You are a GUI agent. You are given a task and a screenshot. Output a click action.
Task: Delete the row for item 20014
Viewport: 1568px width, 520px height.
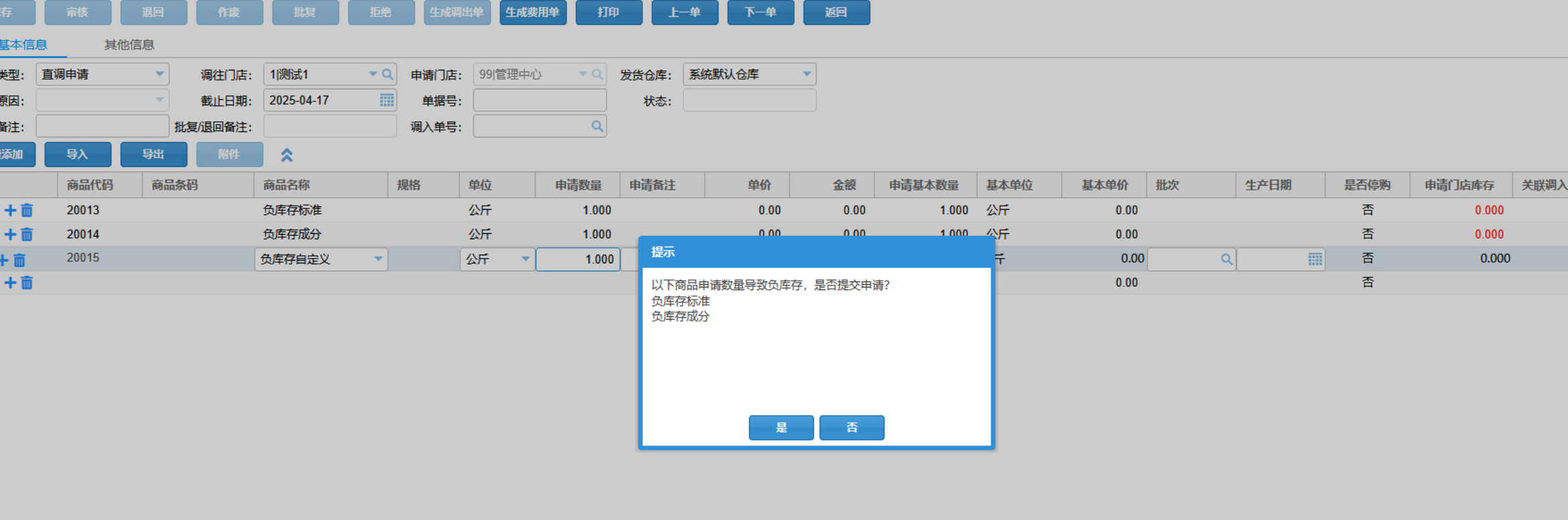27,235
